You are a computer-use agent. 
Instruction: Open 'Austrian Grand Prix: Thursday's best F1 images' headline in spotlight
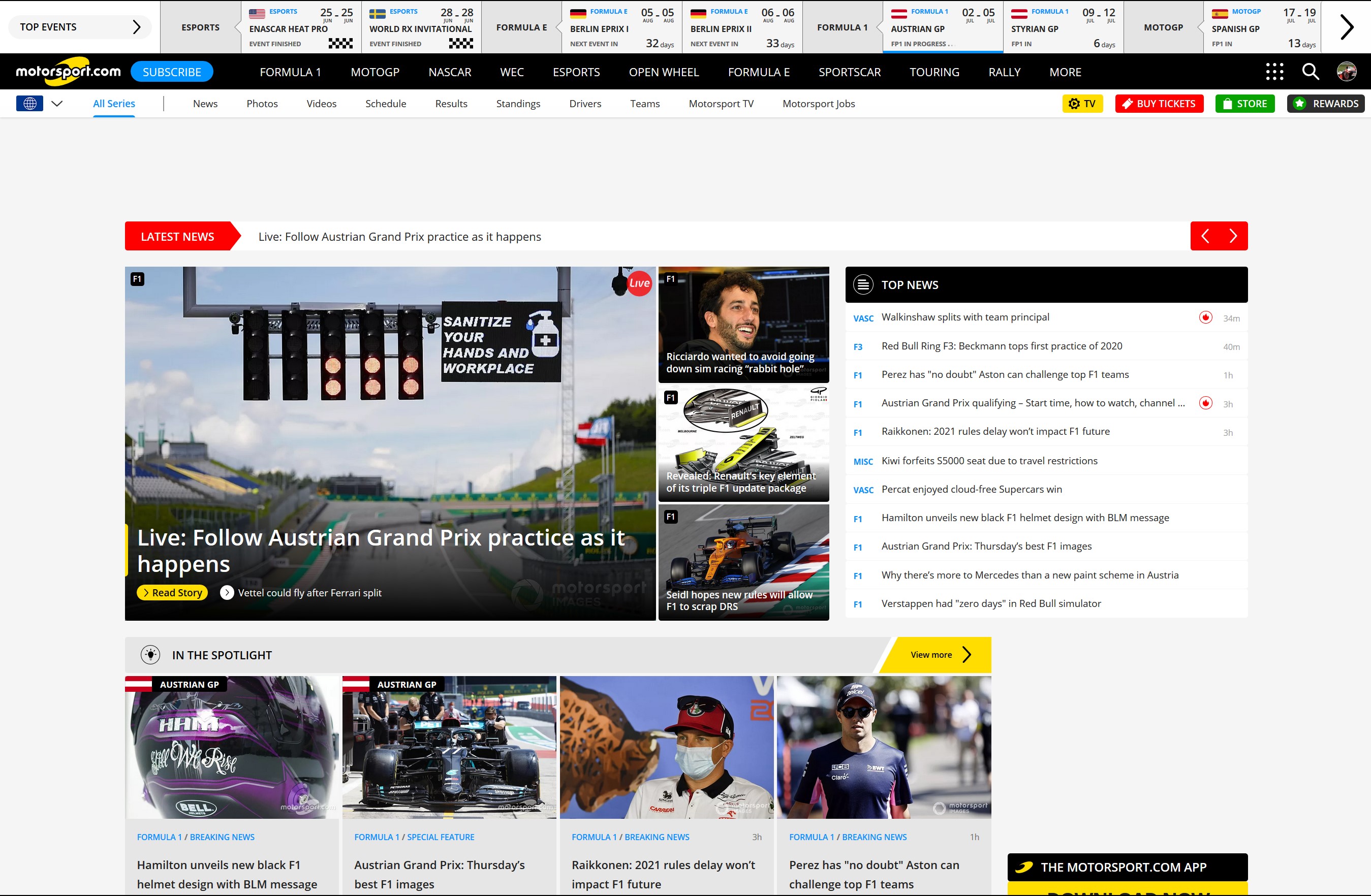(x=440, y=874)
